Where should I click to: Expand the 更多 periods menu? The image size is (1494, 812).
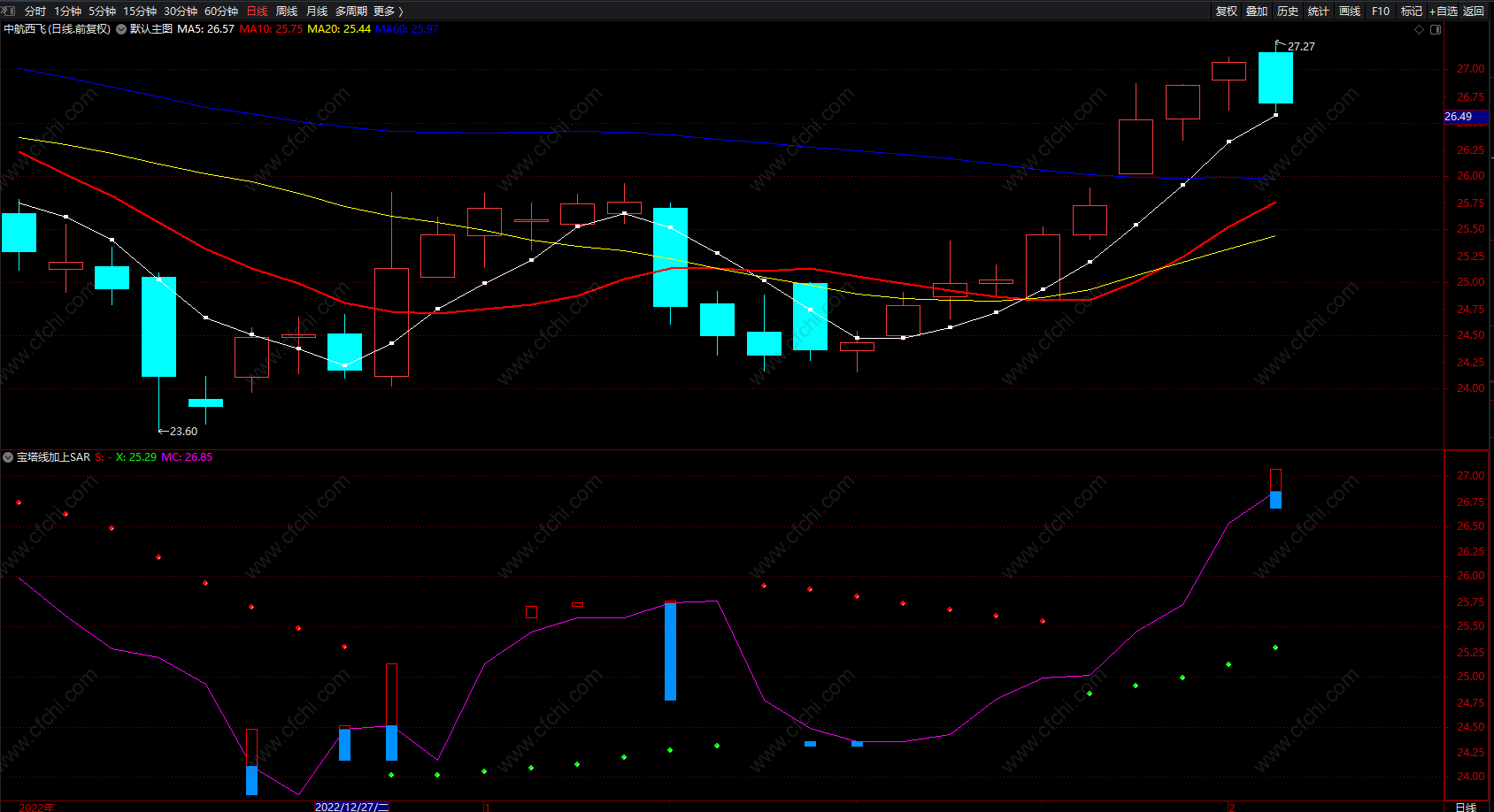tap(389, 11)
